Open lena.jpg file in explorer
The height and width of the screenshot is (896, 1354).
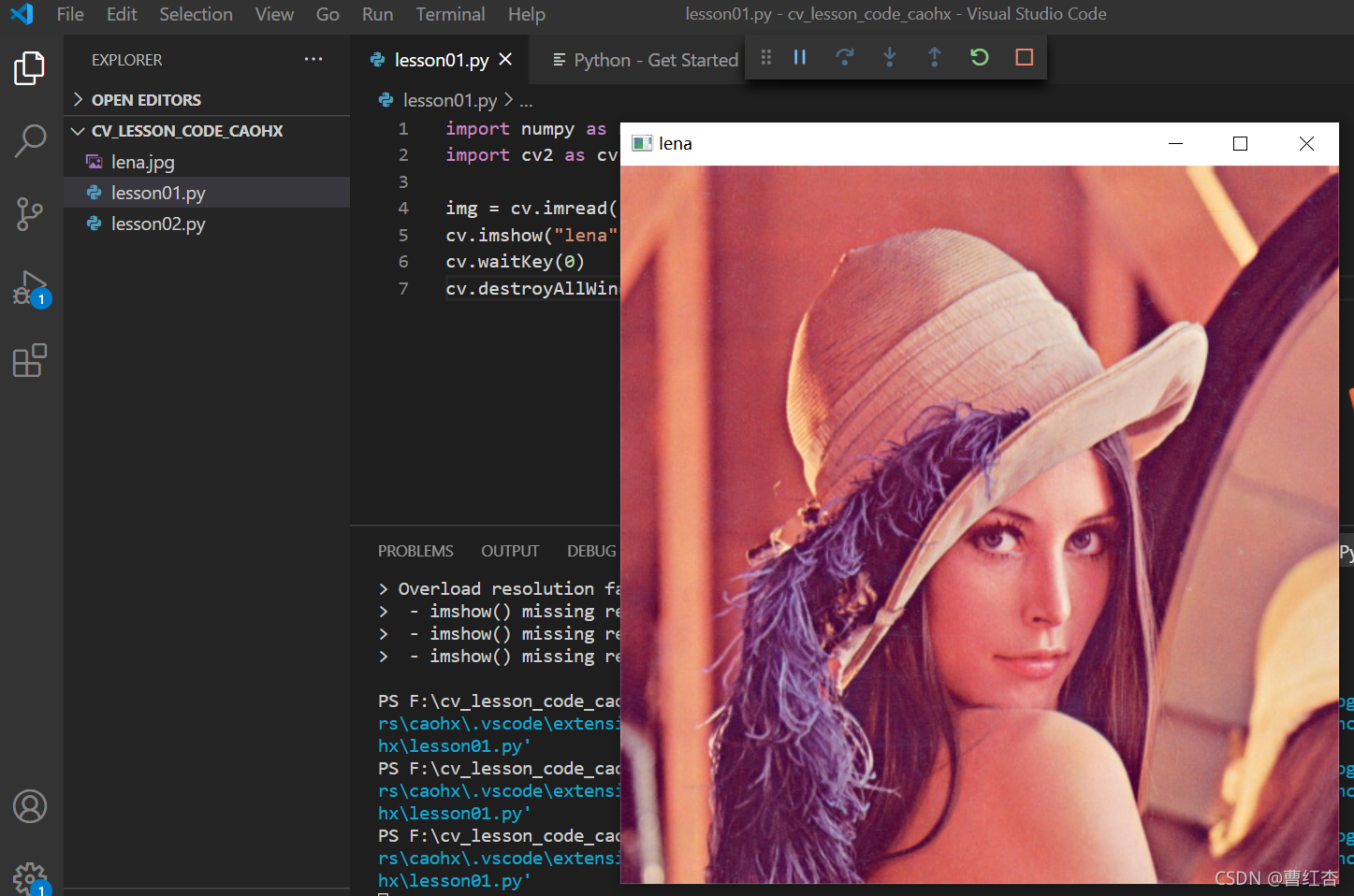[x=143, y=162]
